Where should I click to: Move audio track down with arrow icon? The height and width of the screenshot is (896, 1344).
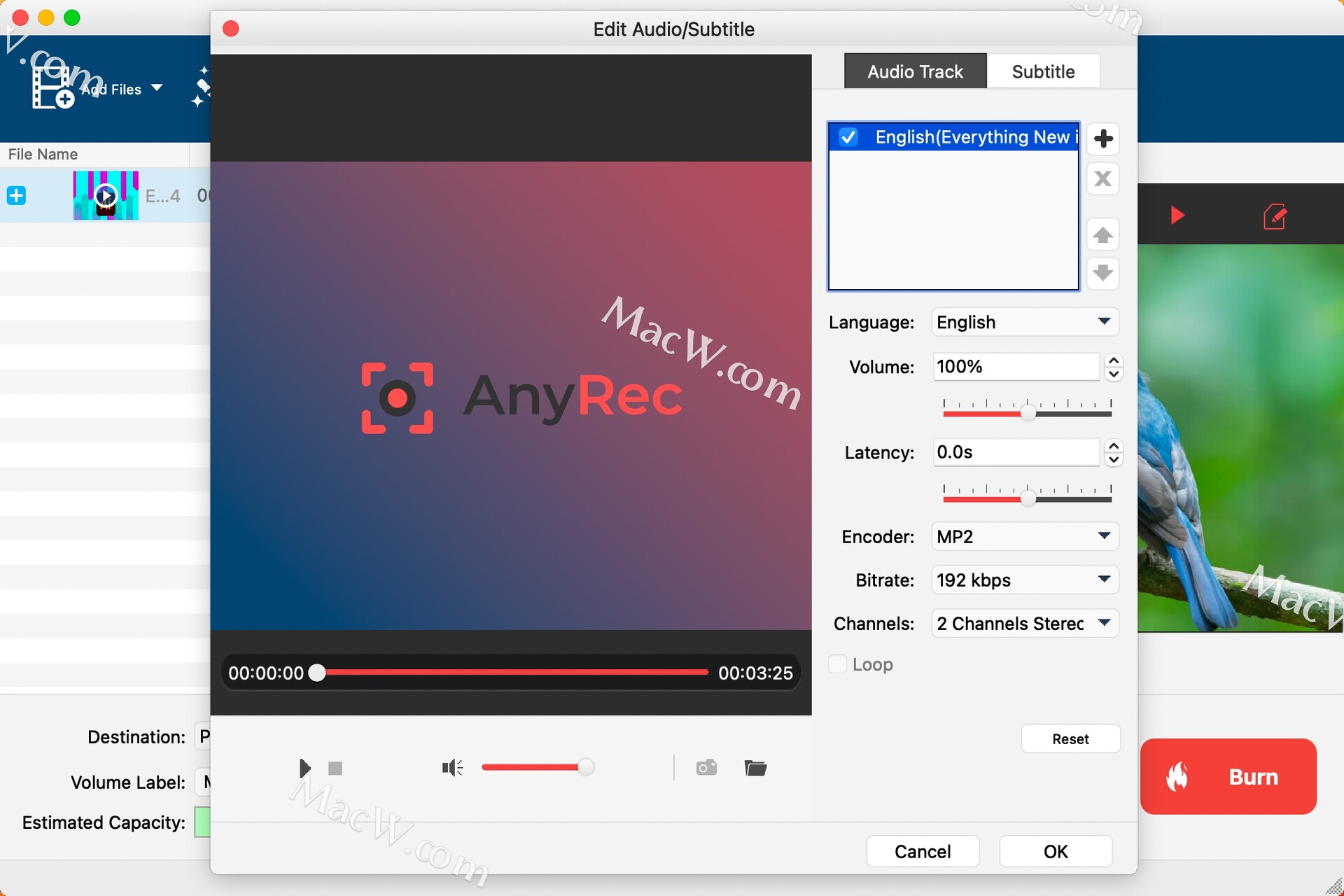[x=1102, y=272]
